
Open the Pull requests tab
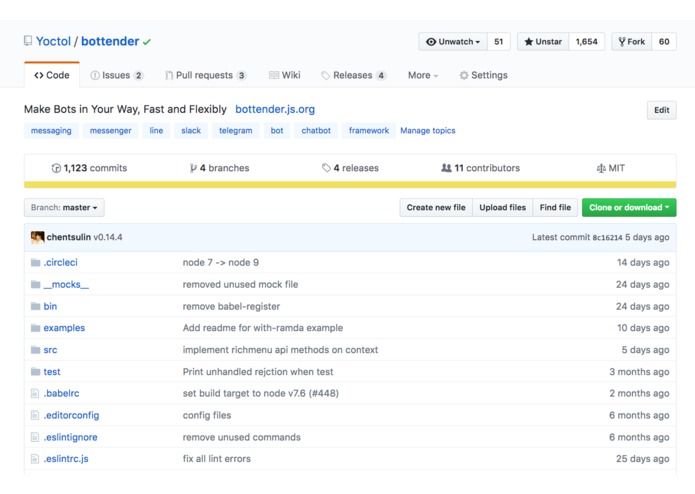coord(205,75)
